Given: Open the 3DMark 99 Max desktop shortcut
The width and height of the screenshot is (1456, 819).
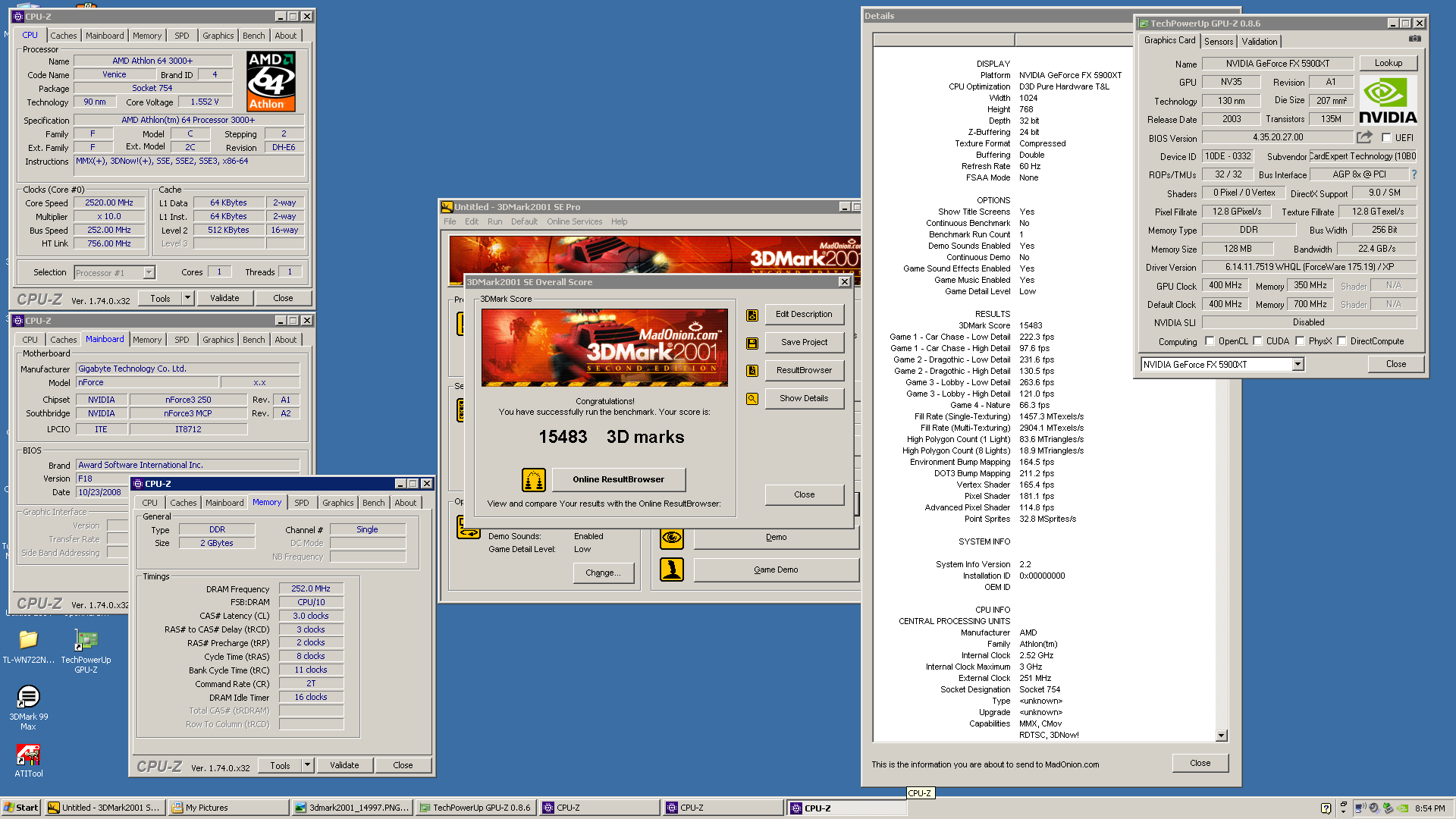Looking at the screenshot, I should click(28, 708).
